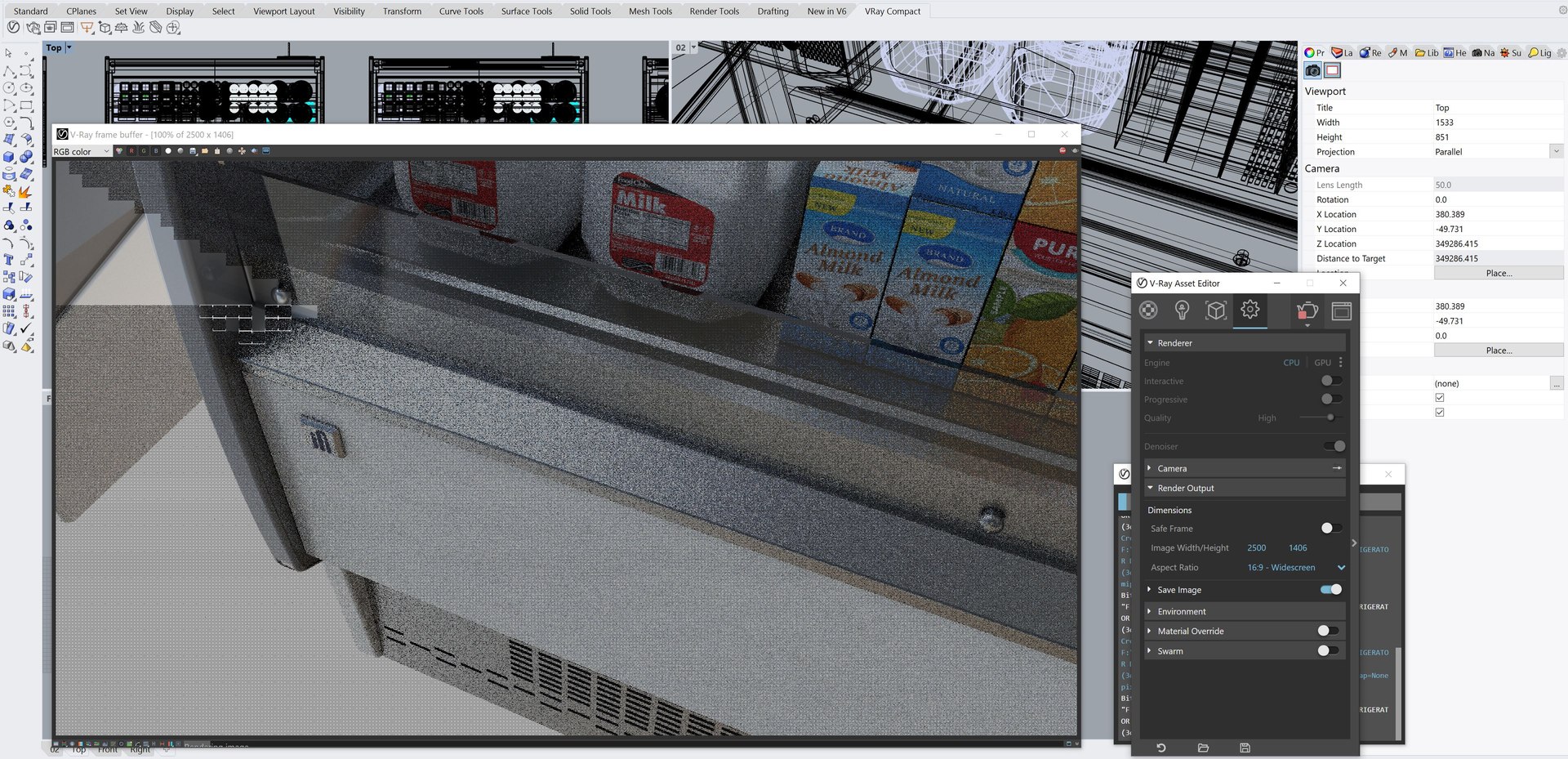Open 02 viewport title dropdown arrow
Screen dimensions: 1568x759
[694, 47]
